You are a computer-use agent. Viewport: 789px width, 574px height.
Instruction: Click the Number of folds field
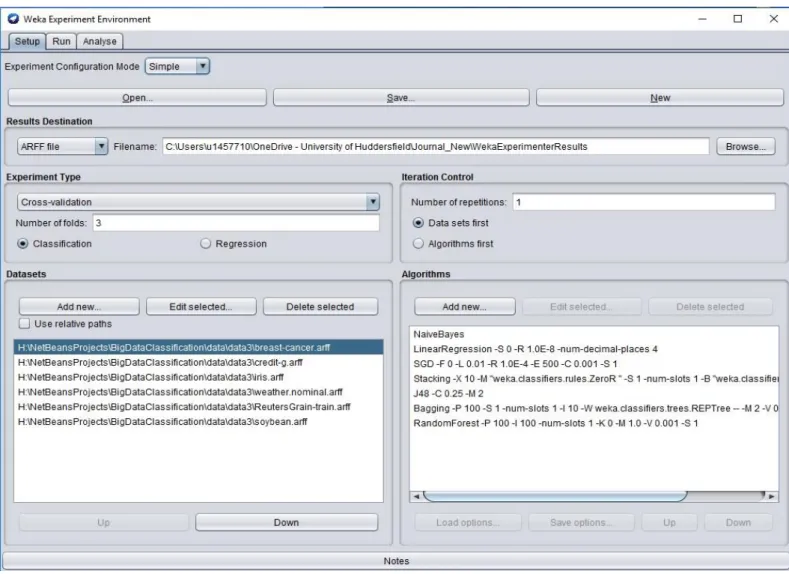236,223
